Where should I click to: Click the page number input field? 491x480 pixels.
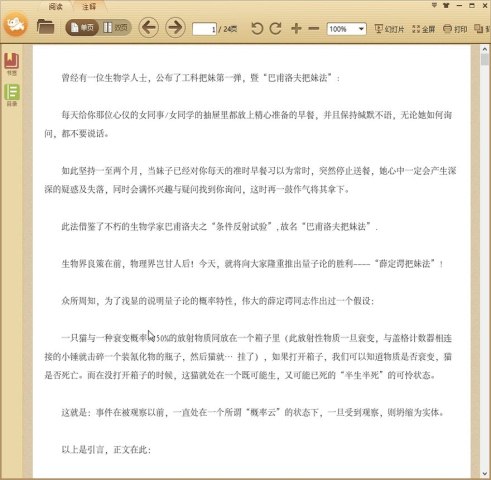204,29
